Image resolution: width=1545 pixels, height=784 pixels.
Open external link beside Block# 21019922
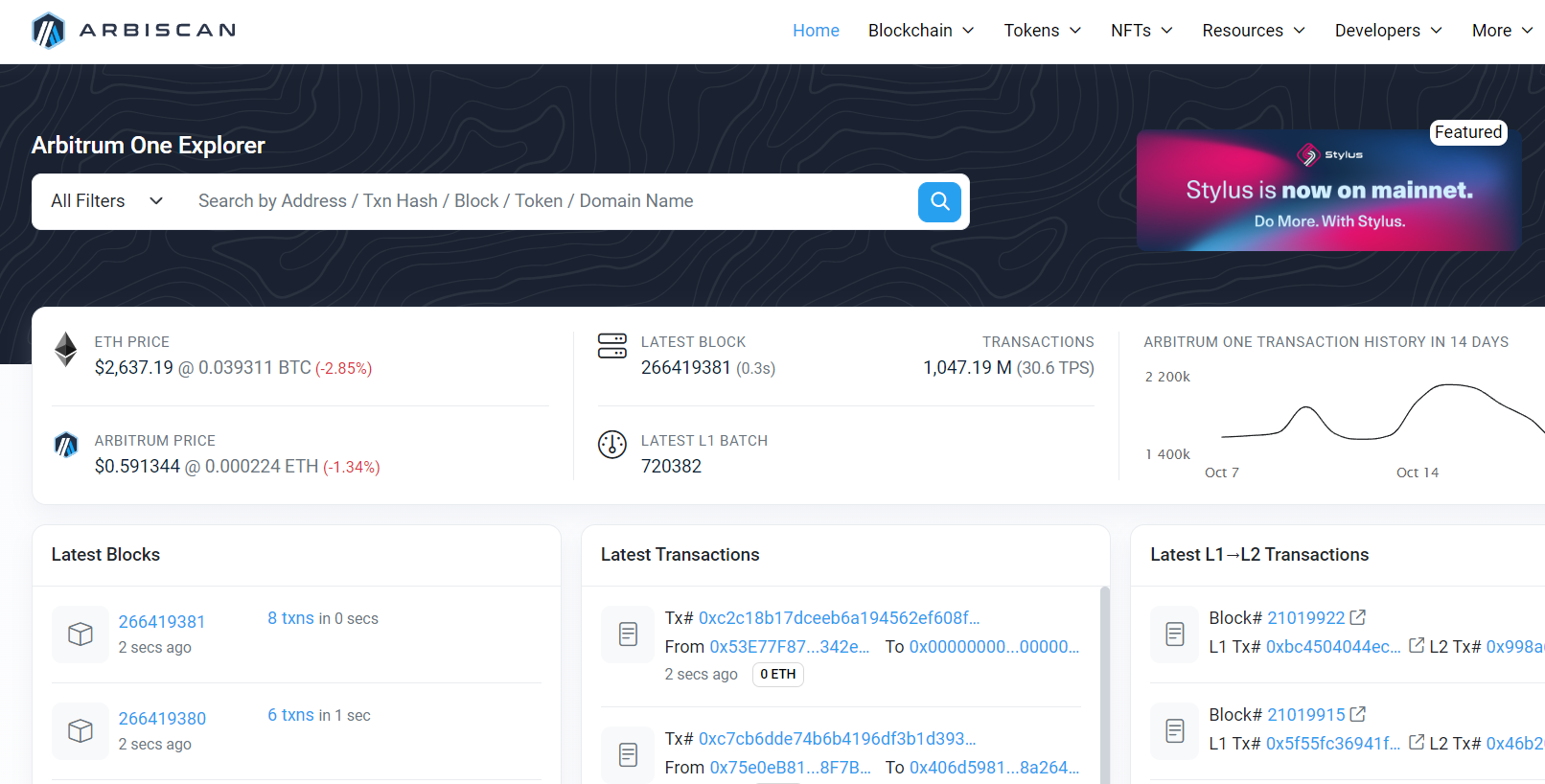click(x=1358, y=617)
